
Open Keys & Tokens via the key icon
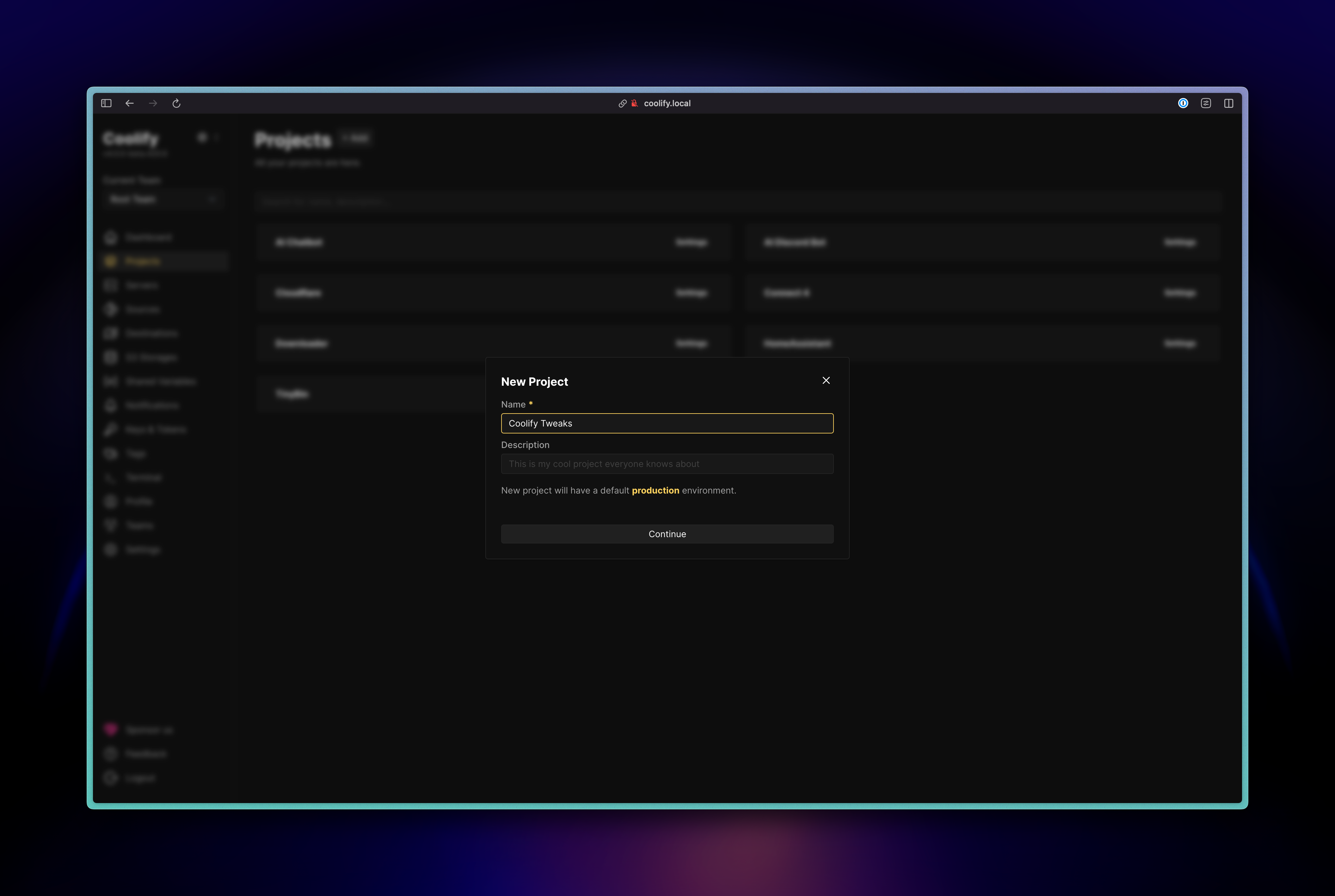[x=110, y=429]
